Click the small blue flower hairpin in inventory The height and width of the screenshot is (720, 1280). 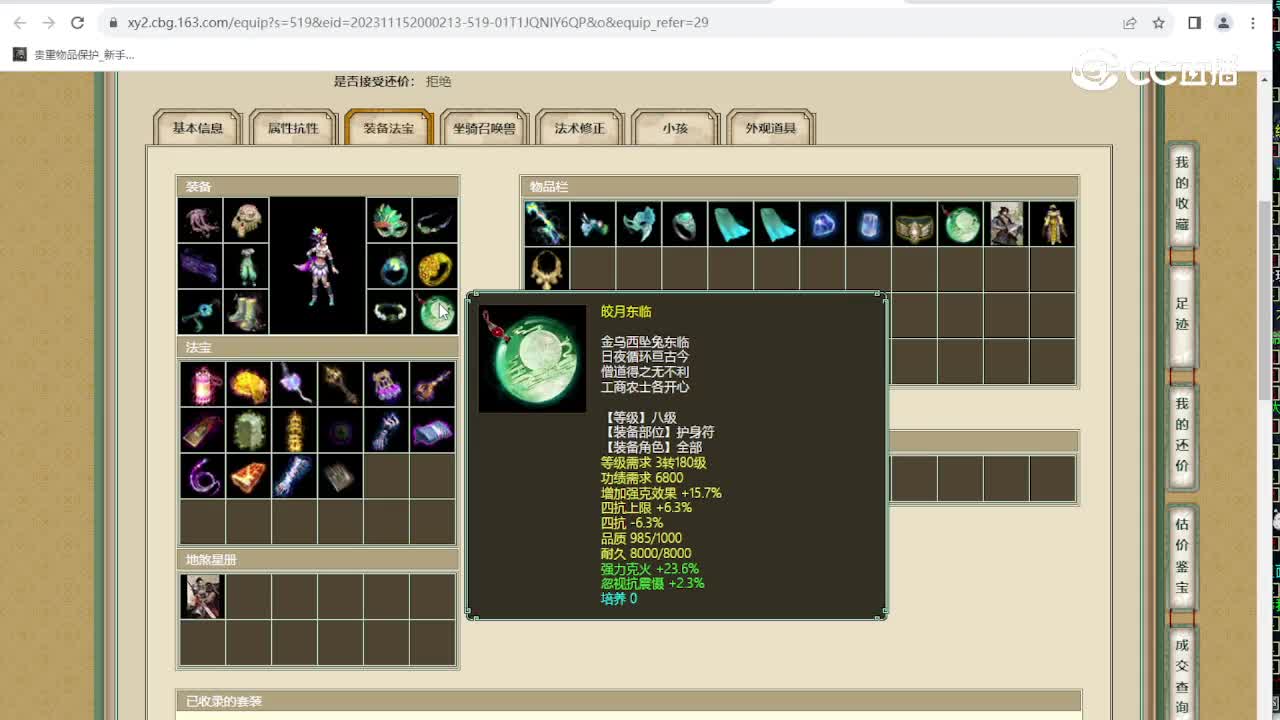click(592, 223)
